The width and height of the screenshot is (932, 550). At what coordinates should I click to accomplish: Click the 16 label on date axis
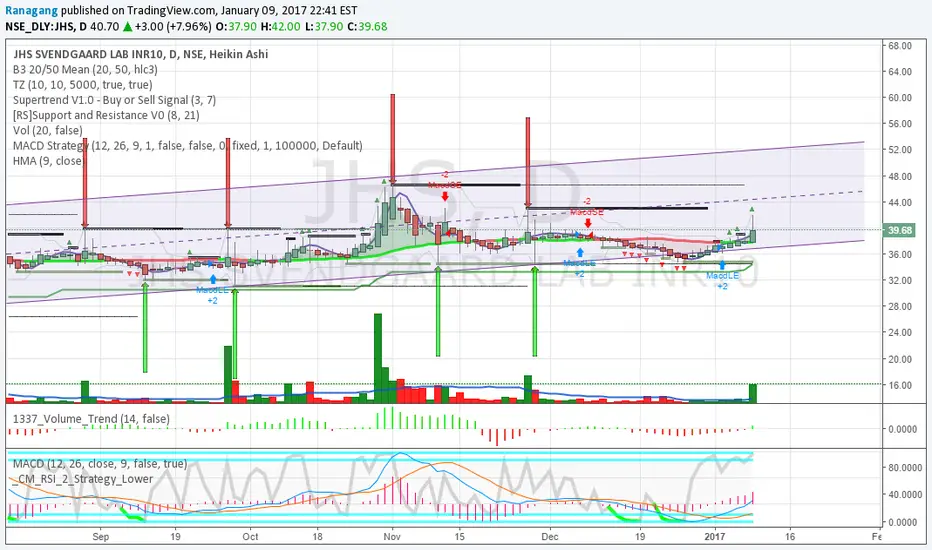(790, 537)
